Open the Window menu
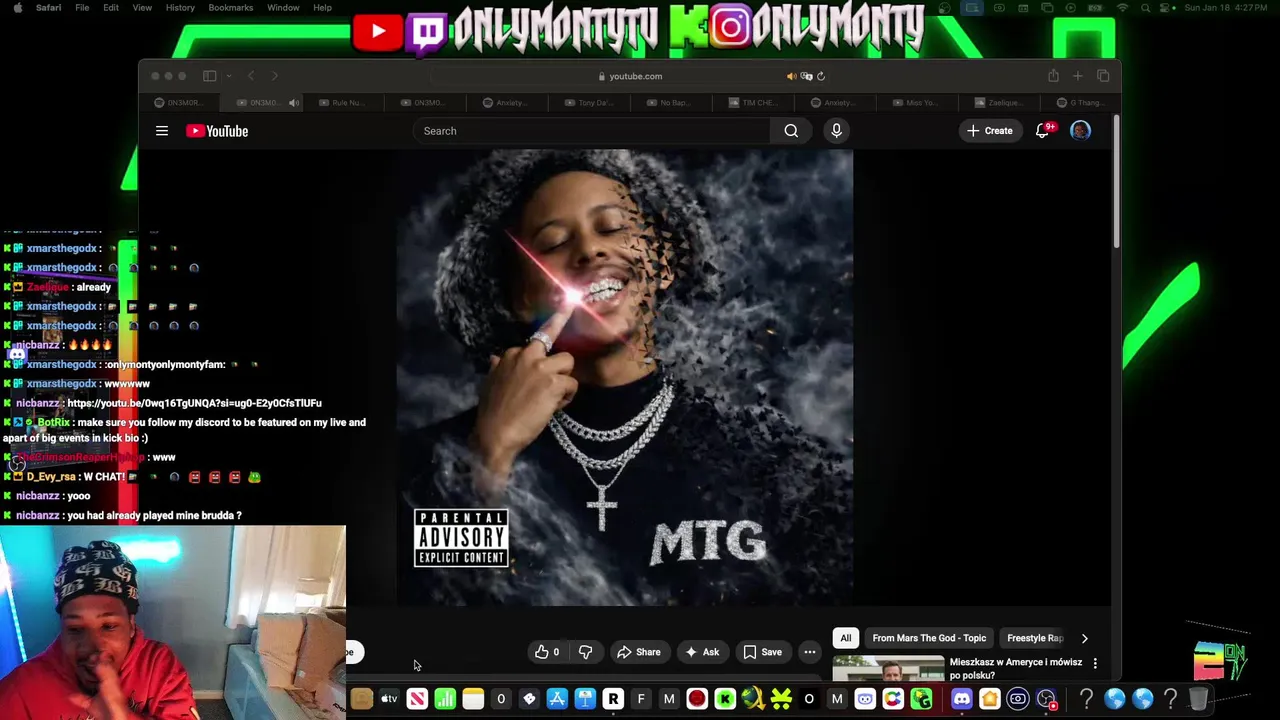1280x720 pixels. (x=283, y=8)
